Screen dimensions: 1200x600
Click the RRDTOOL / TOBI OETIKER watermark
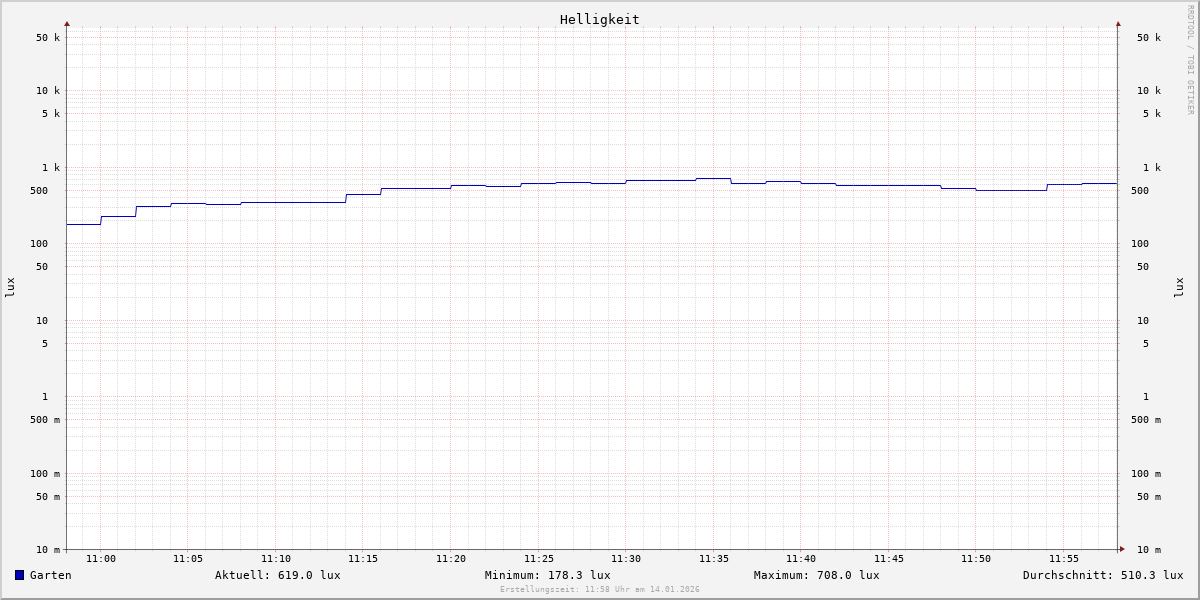[x=1190, y=60]
